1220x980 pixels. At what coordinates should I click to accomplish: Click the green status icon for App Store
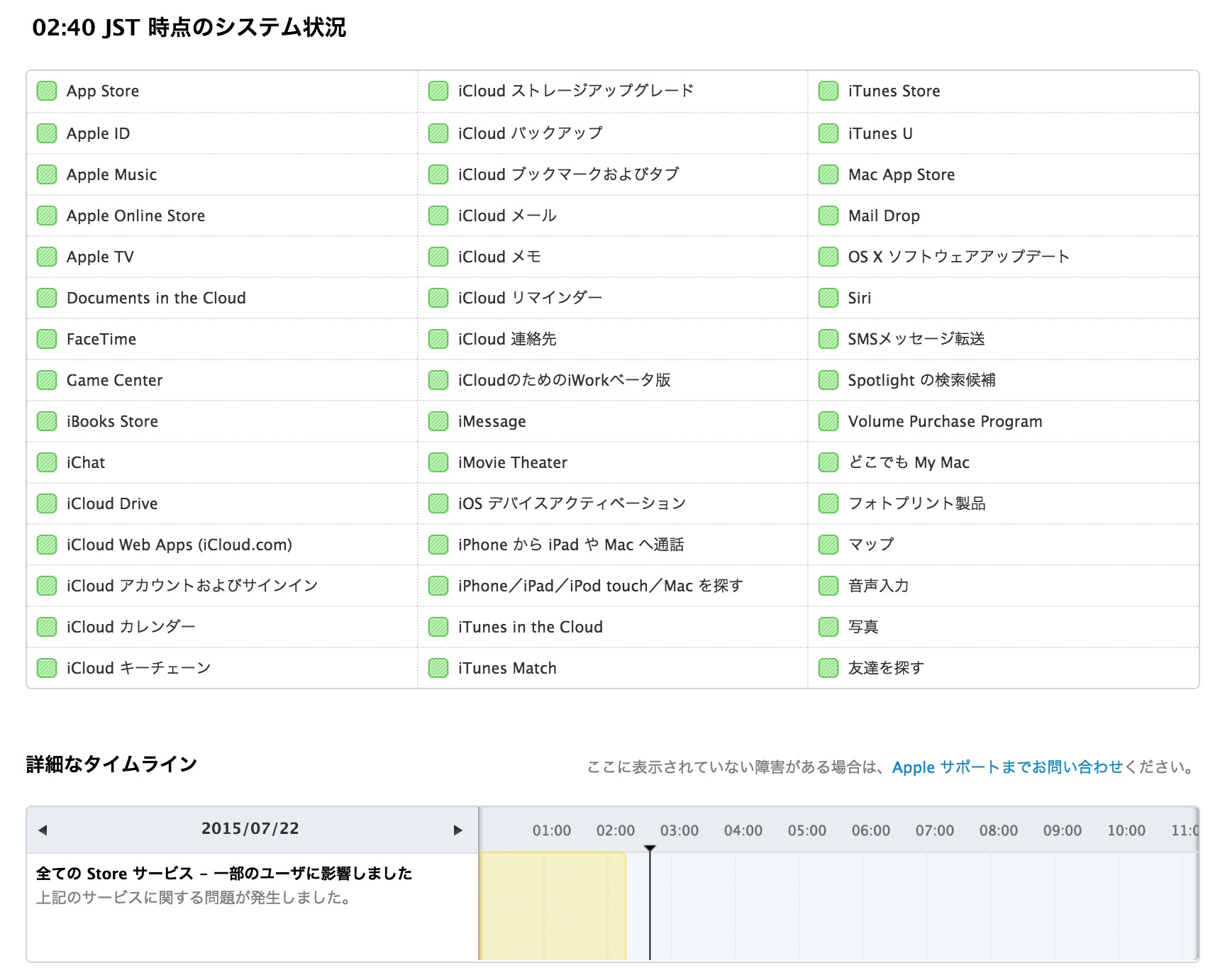click(47, 91)
